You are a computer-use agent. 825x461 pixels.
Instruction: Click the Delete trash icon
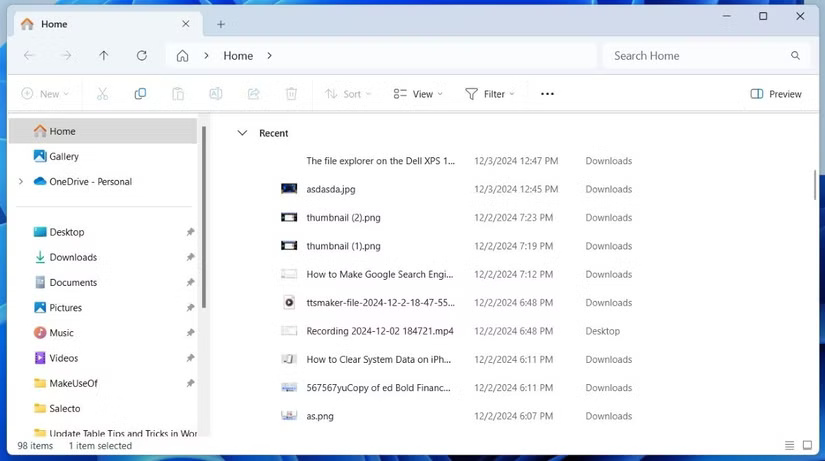[x=291, y=94]
